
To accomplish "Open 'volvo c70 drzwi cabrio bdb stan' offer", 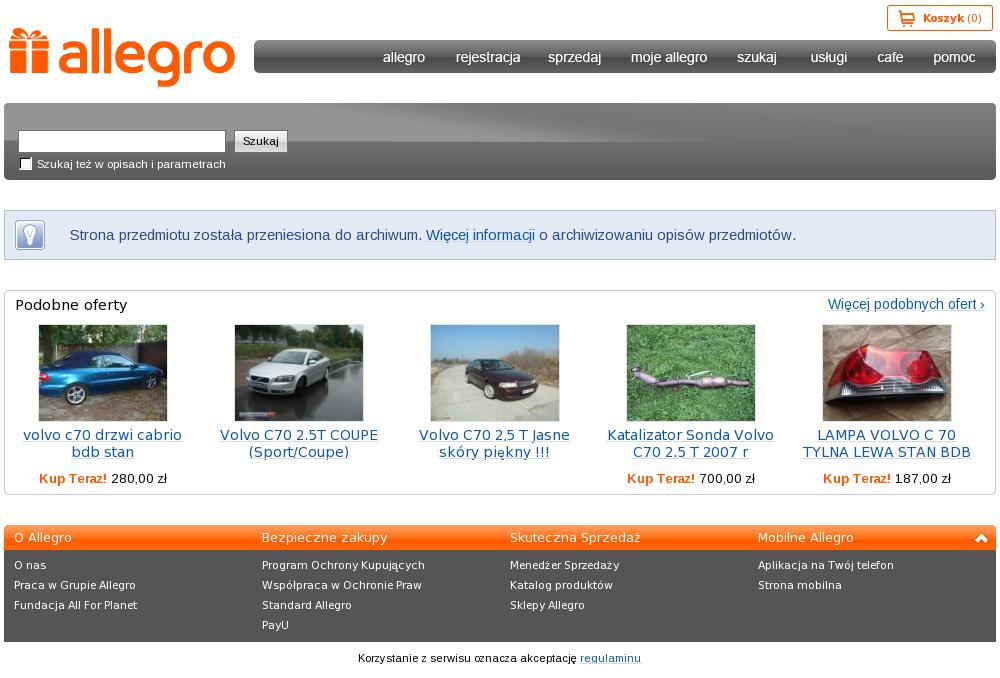I will [103, 443].
